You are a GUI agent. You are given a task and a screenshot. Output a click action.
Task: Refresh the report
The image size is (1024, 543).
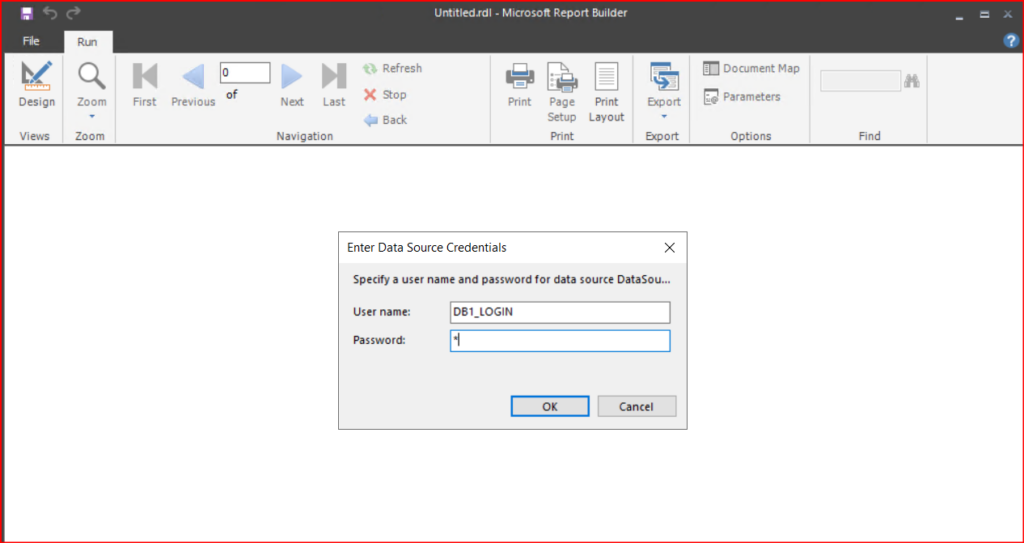click(392, 69)
